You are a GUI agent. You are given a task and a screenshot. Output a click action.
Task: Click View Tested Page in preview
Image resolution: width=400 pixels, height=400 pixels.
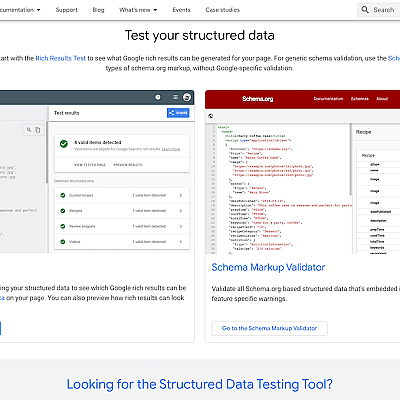[90, 165]
